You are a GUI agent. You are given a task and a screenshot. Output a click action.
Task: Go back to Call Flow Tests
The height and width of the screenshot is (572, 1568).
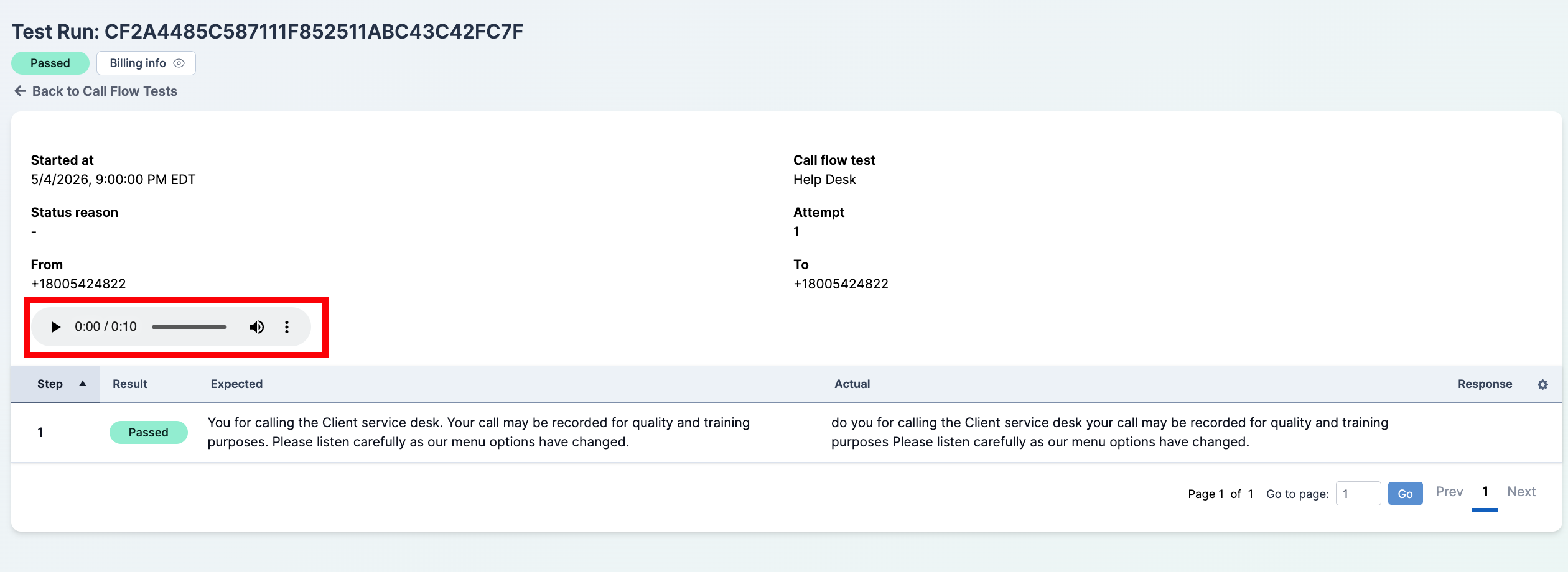105,91
